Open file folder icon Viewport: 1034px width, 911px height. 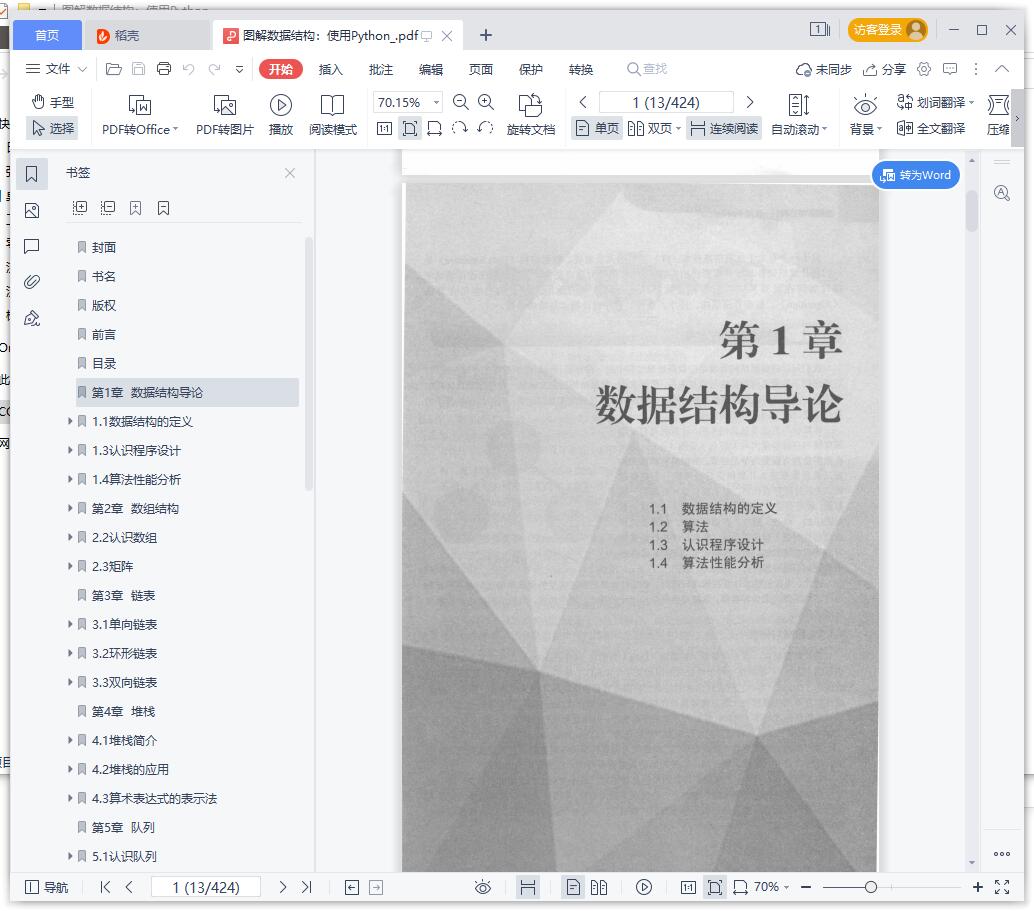tap(114, 69)
